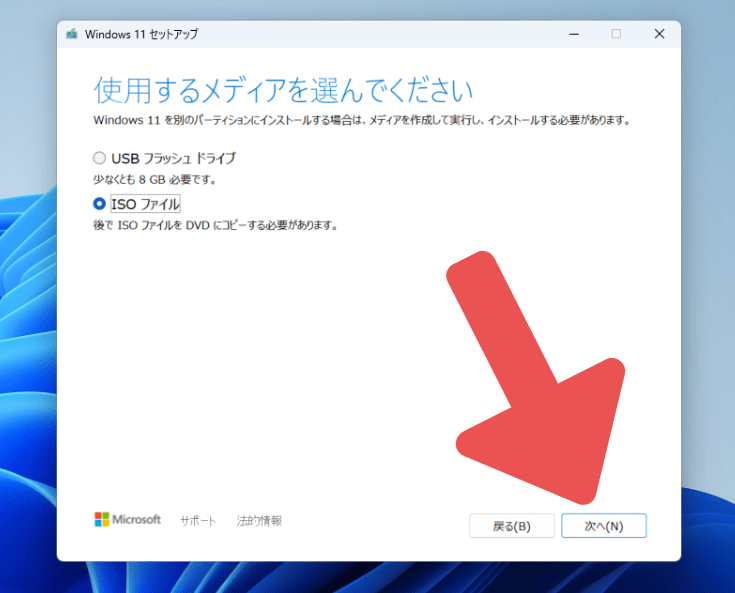Click the heading 使用するメディアを選んでください
This screenshot has height=593, width=735.
(283, 90)
